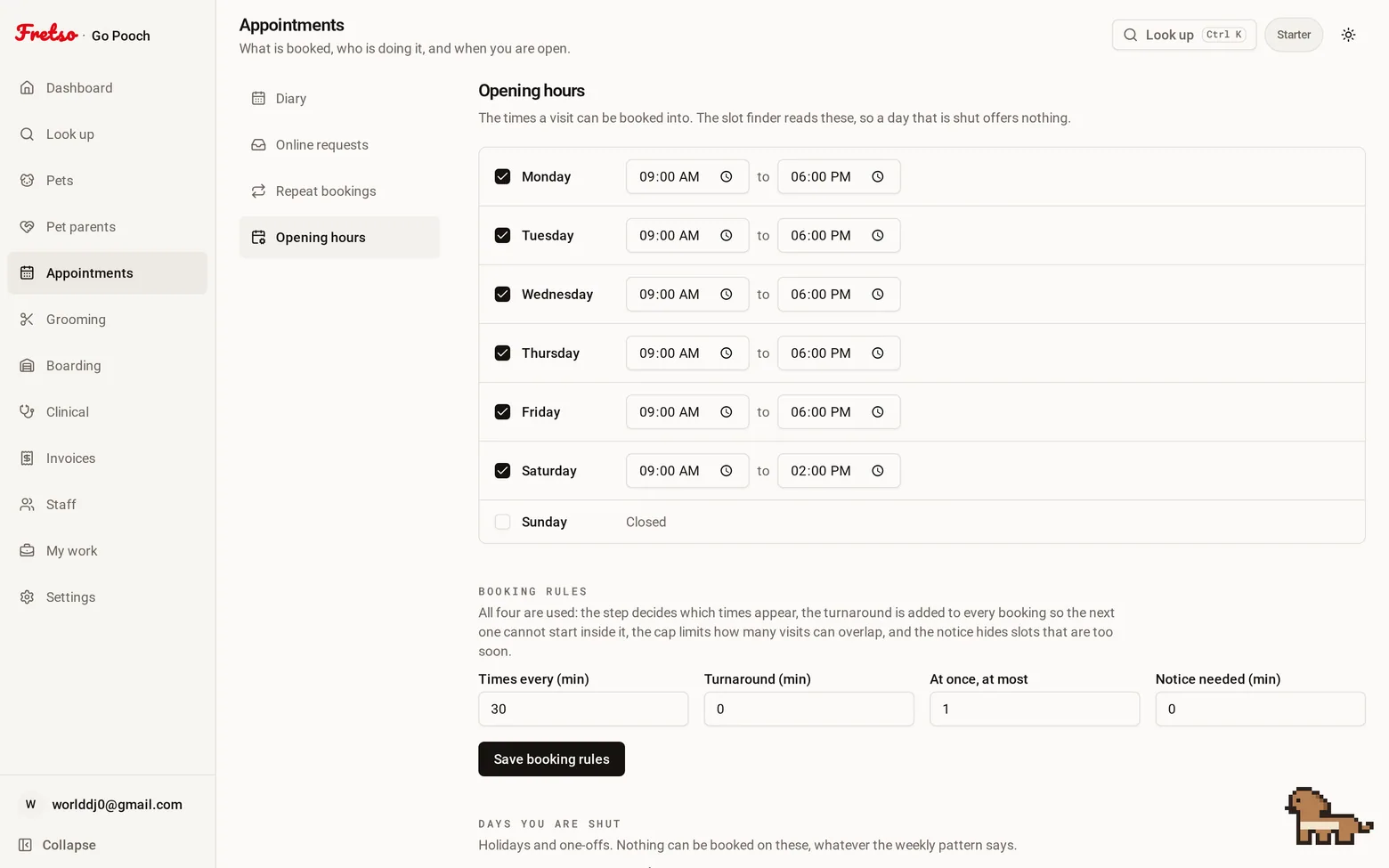This screenshot has height=868, width=1389.
Task: Uncheck the Saturday checkbox
Action: click(x=502, y=470)
